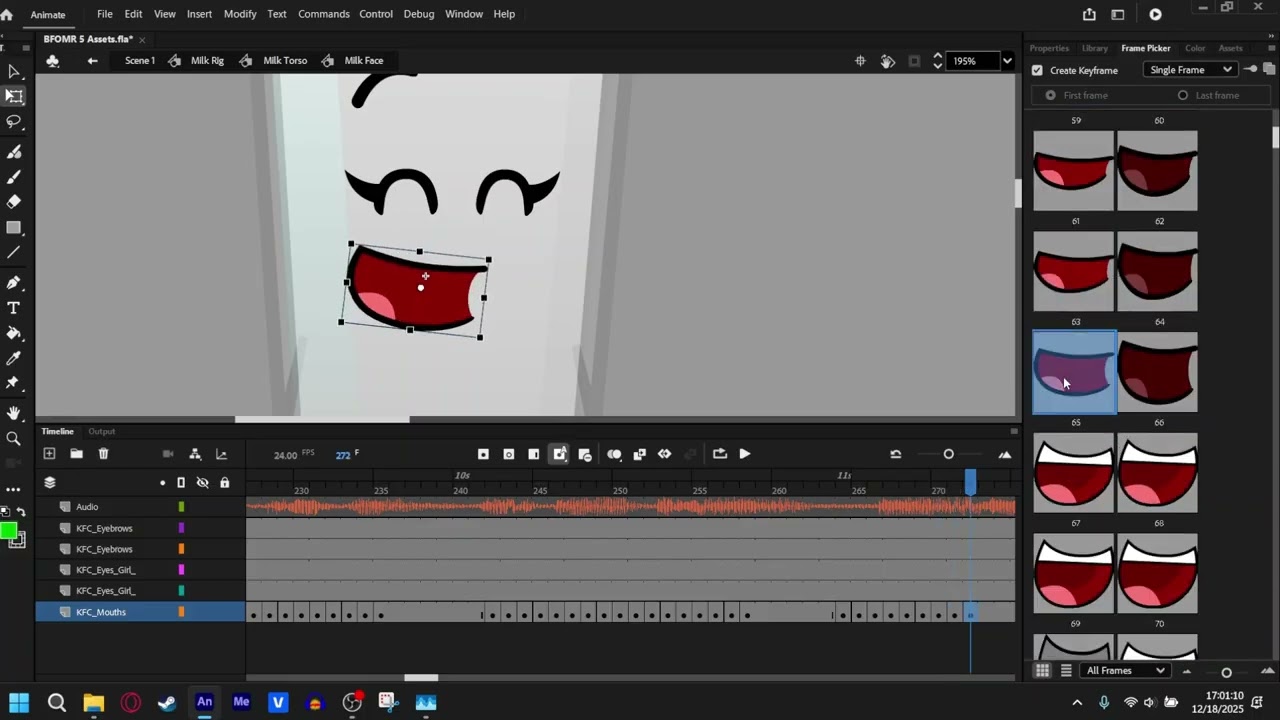Open the All Frames filter dropdown
Image resolution: width=1280 pixels, height=720 pixels.
click(1125, 671)
